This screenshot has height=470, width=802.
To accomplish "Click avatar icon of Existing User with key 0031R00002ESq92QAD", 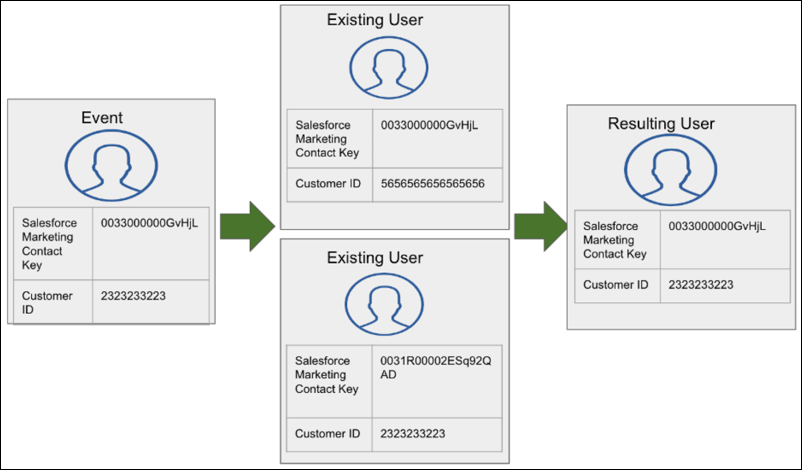I will pos(384,304).
